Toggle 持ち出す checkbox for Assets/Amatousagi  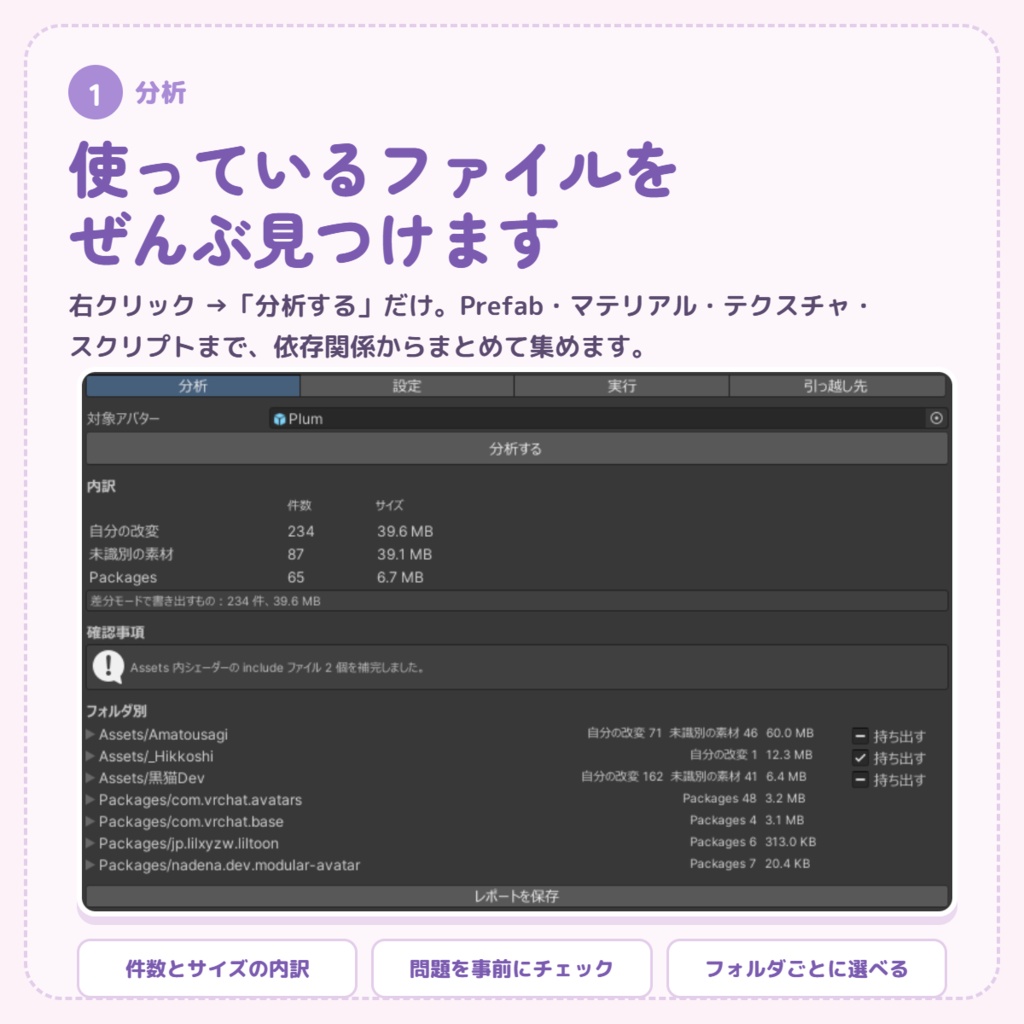(x=860, y=736)
